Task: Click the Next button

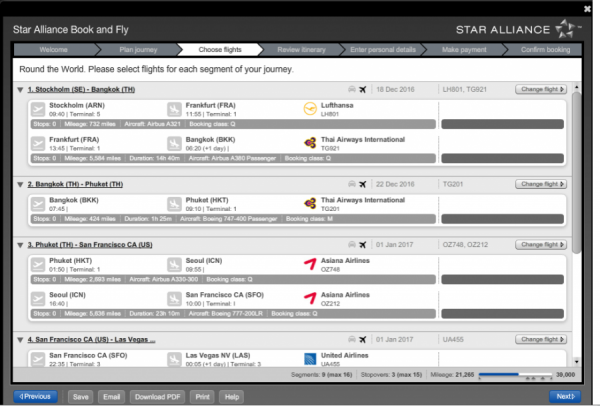Action: (565, 396)
